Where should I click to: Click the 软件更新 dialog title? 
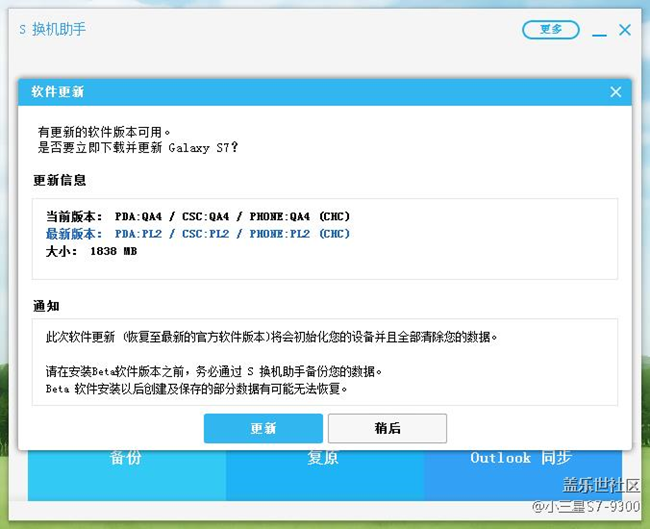[58, 92]
